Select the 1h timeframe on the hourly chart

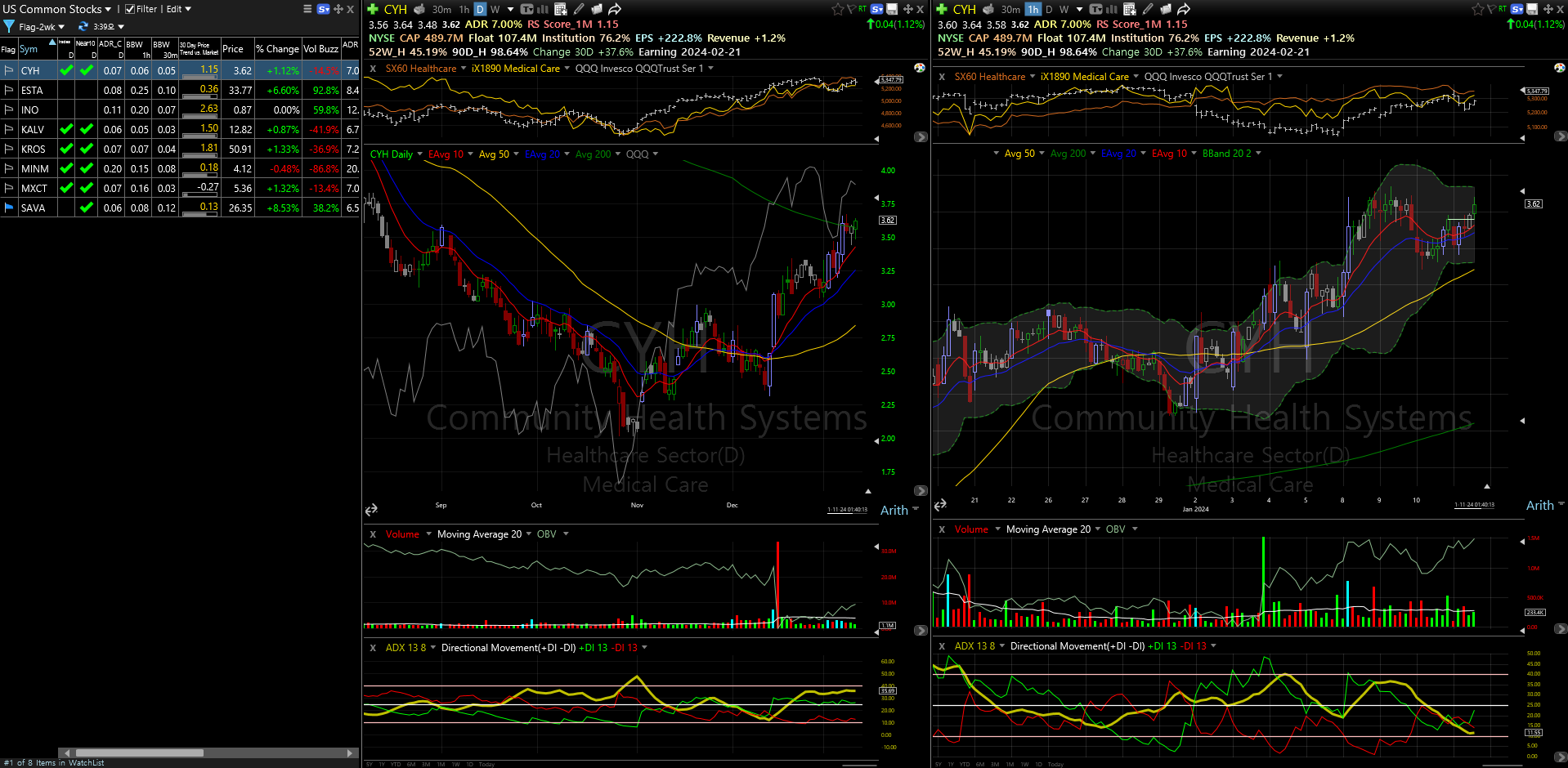click(x=1033, y=9)
